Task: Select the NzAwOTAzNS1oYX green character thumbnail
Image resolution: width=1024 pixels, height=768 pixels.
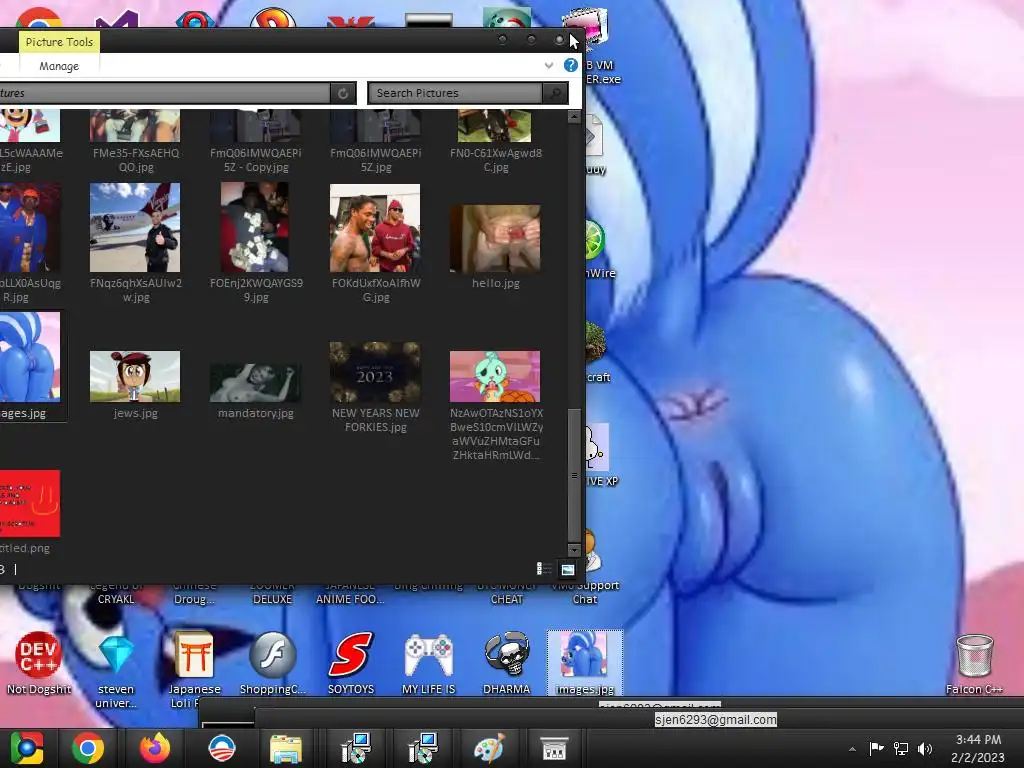Action: (495, 376)
